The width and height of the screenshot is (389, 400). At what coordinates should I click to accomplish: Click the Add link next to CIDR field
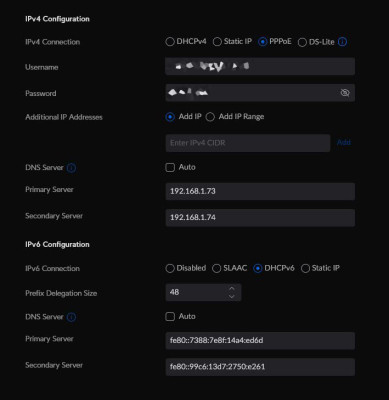pyautogui.click(x=344, y=142)
